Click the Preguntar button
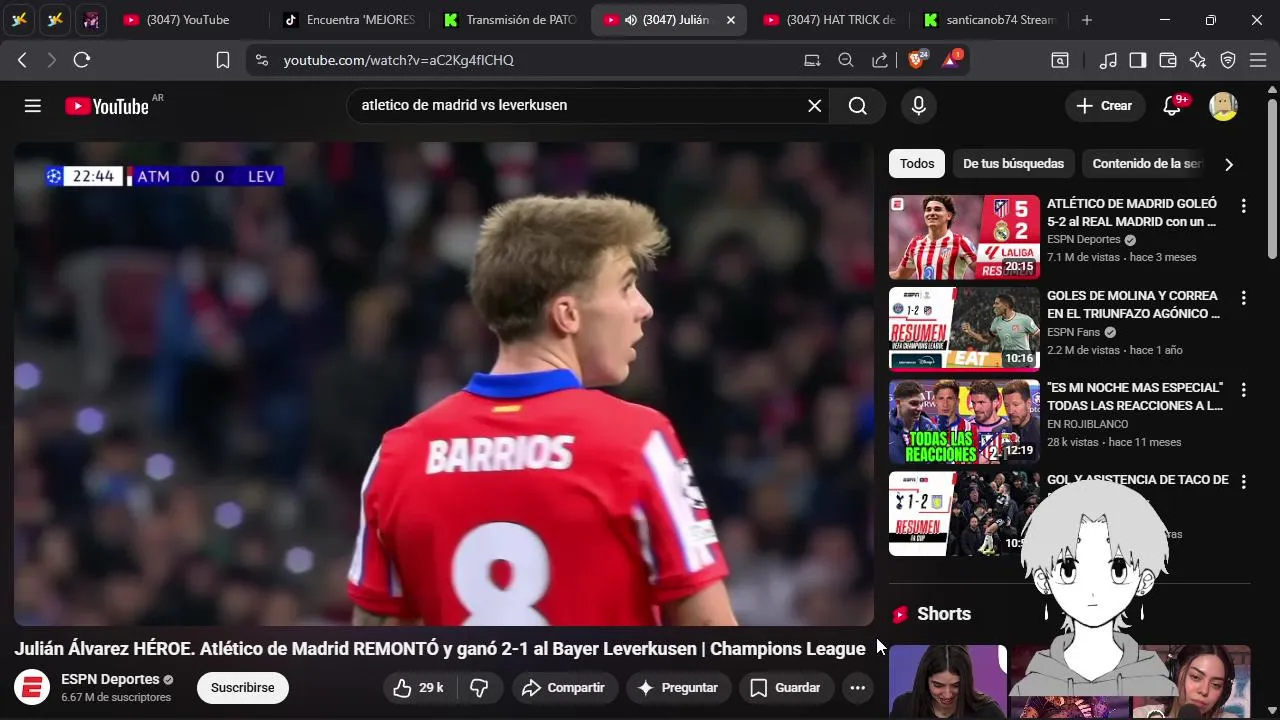 (678, 688)
